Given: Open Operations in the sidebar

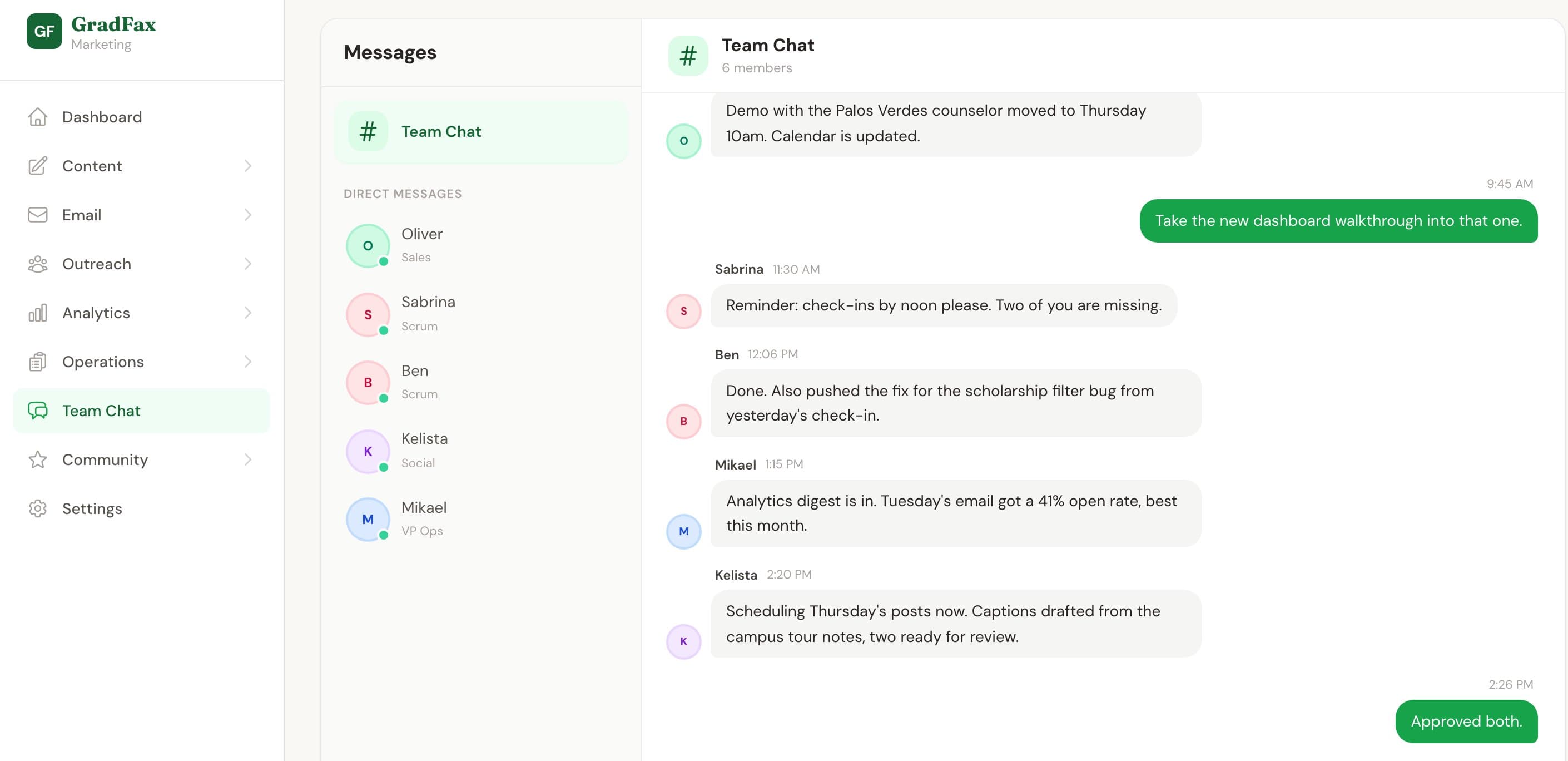Looking at the screenshot, I should click(x=141, y=362).
